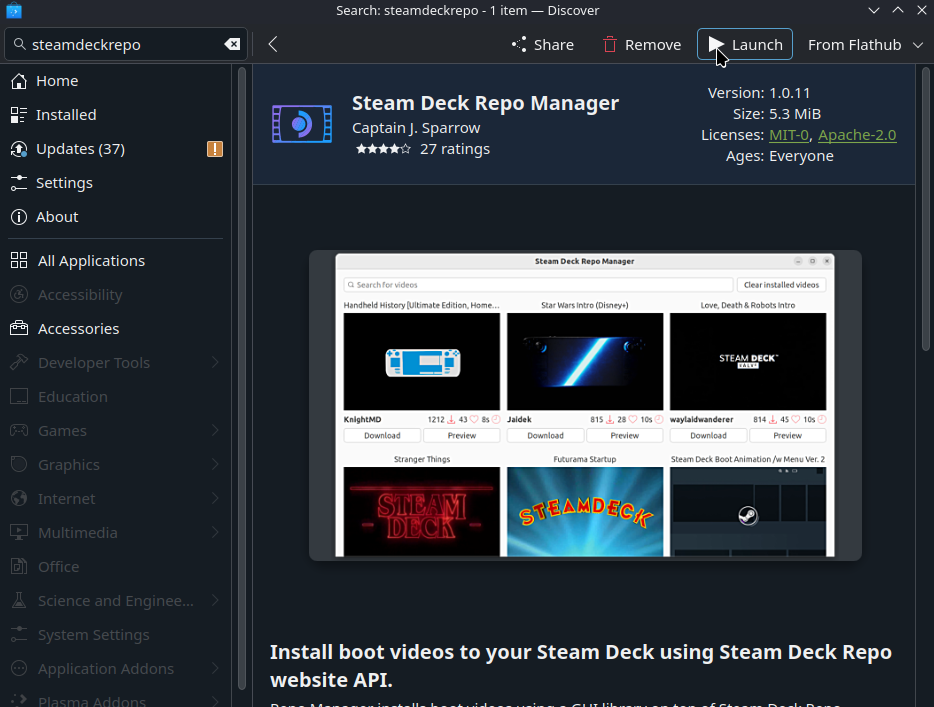Click the Share icon
934x707 pixels.
click(519, 44)
